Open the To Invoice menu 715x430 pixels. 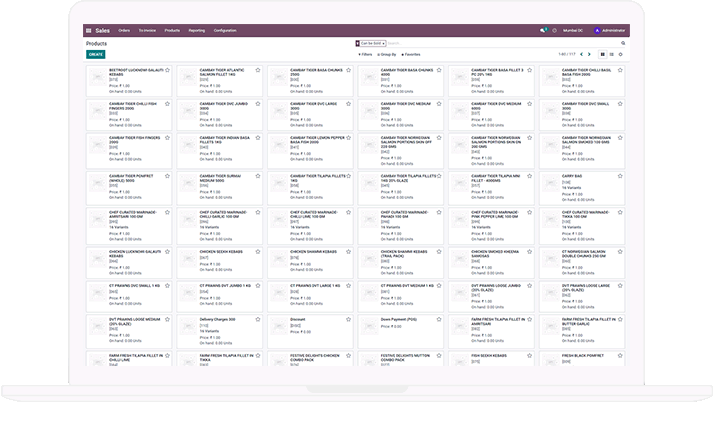tap(147, 31)
